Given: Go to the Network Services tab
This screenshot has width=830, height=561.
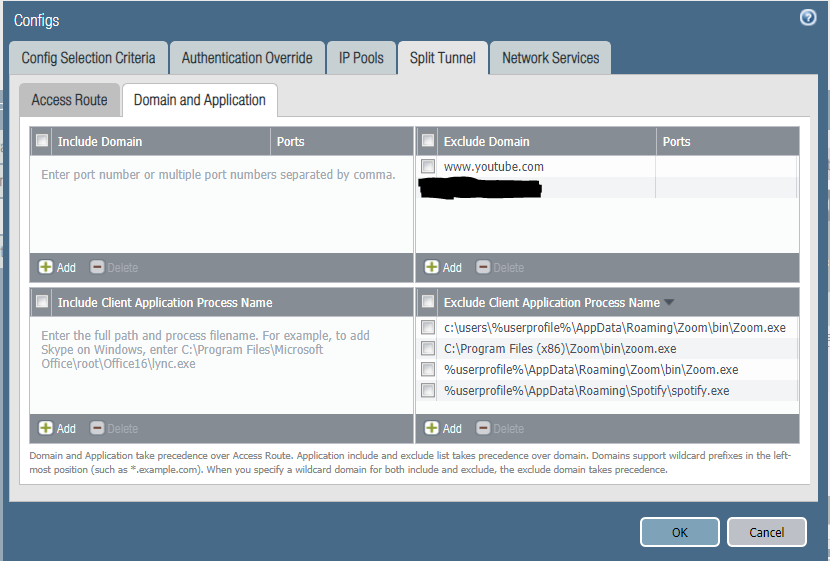Looking at the screenshot, I should (551, 58).
